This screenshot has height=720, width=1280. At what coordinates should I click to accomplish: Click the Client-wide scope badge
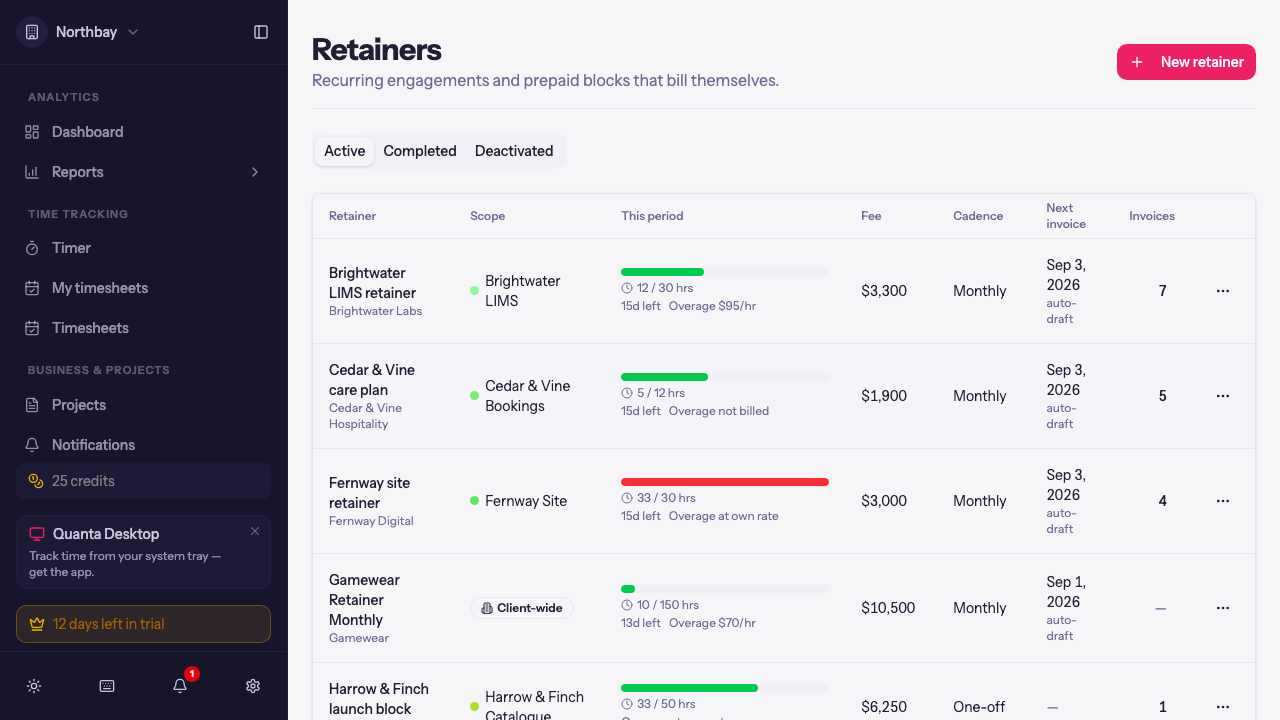tap(522, 608)
